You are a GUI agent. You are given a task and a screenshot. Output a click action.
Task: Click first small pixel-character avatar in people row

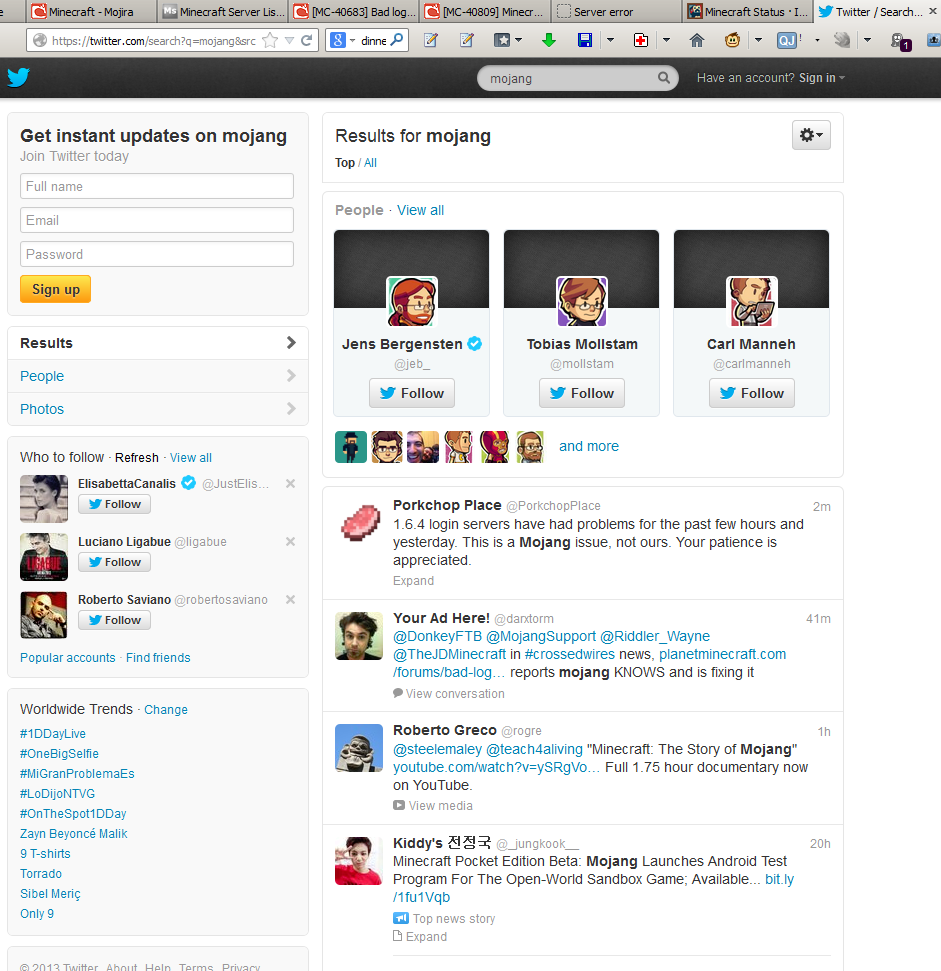(x=351, y=447)
